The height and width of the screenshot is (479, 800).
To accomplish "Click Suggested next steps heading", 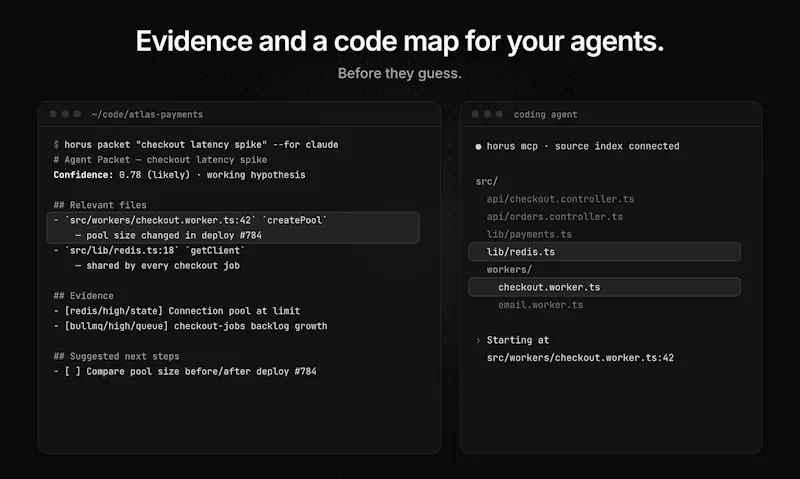I will (116, 356).
